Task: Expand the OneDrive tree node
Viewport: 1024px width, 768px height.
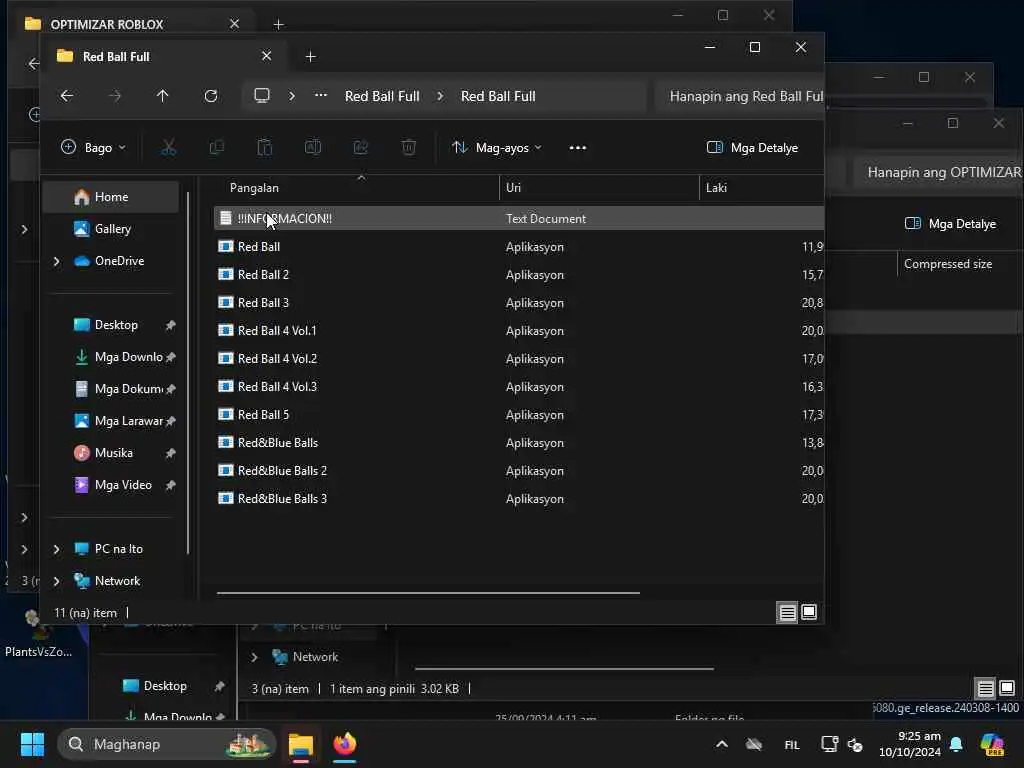Action: click(57, 261)
